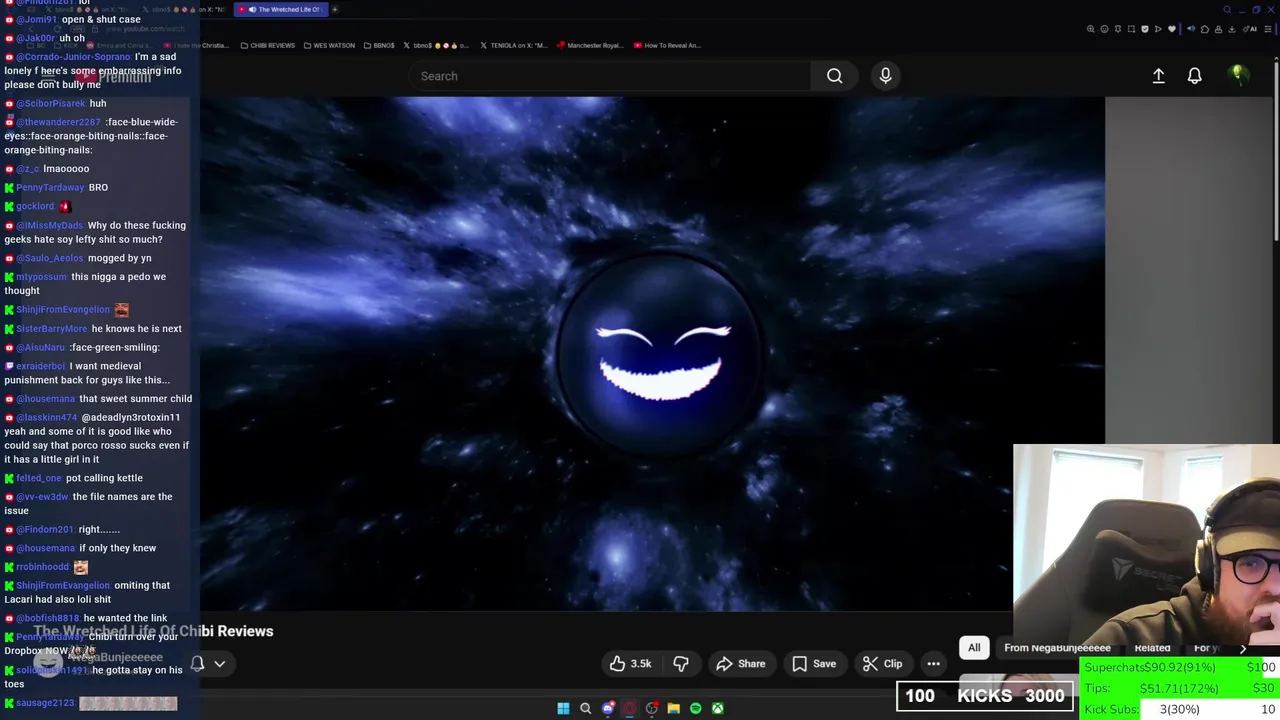Open File Explorer from the taskbar
Viewport: 1280px width, 720px height.
(674, 708)
